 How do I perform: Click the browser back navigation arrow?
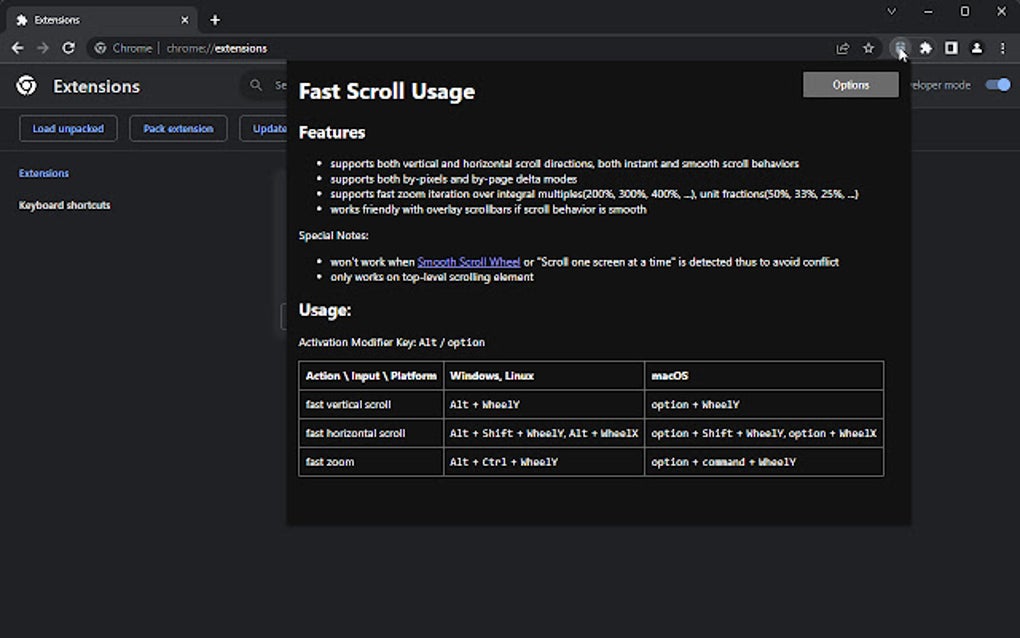tap(17, 47)
